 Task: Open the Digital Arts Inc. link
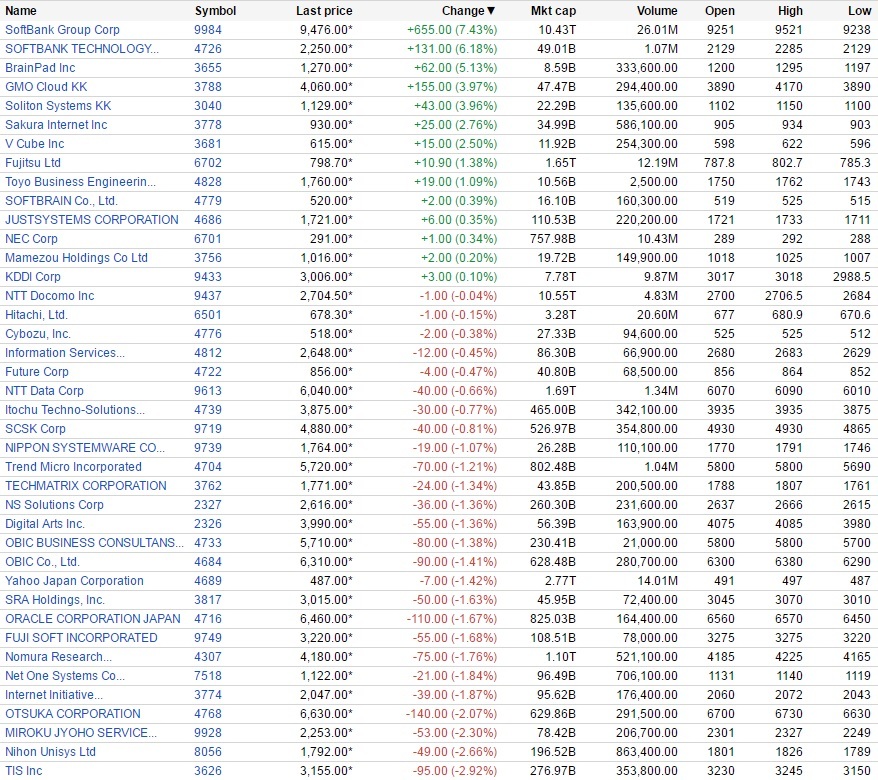coord(44,524)
